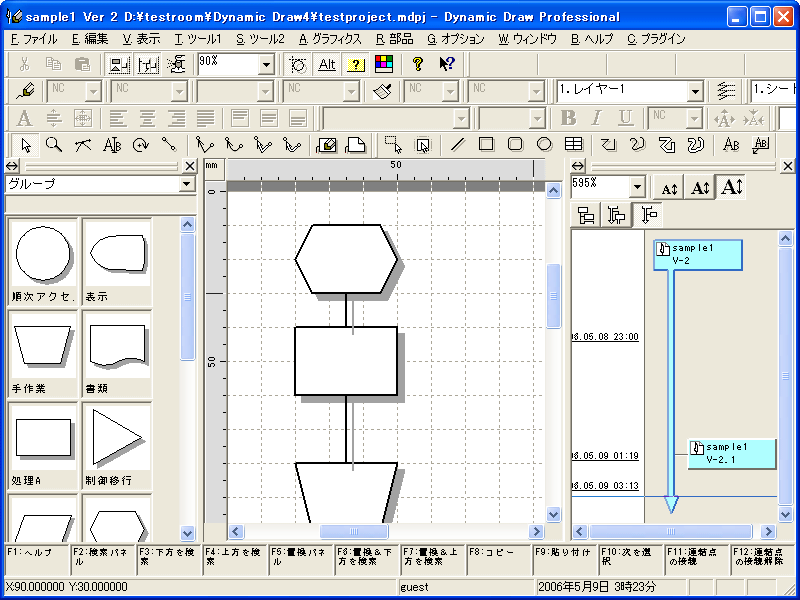
Task: Pick the 手作業 trapezoid shape
Action: 43,354
